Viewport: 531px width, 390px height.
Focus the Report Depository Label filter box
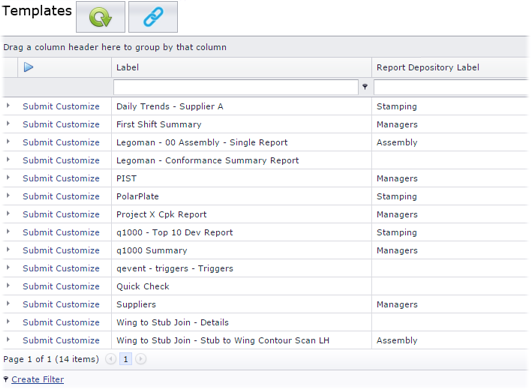click(x=451, y=87)
